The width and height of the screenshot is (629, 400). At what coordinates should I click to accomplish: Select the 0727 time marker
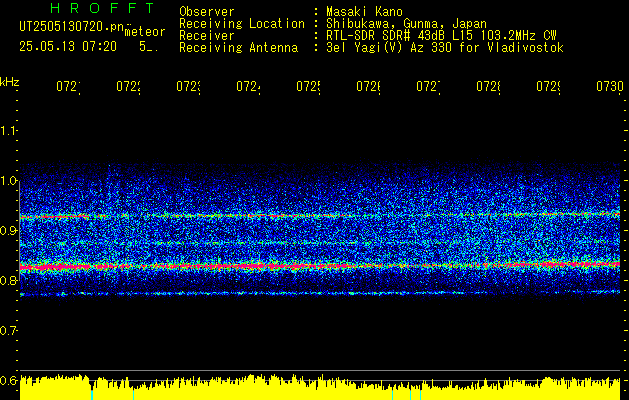(x=428, y=87)
